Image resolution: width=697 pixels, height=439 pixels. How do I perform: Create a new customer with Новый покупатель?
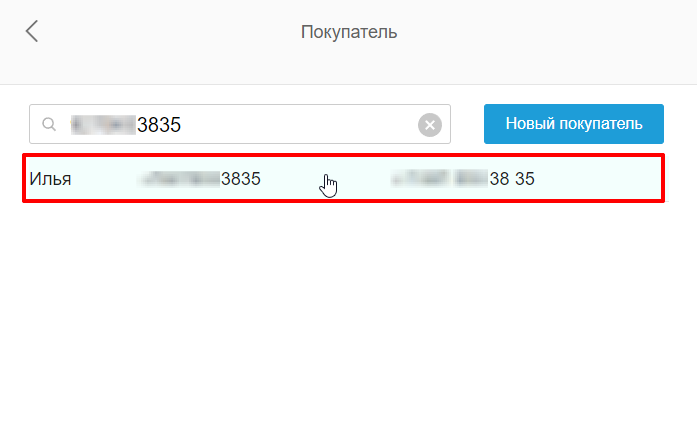coord(573,124)
